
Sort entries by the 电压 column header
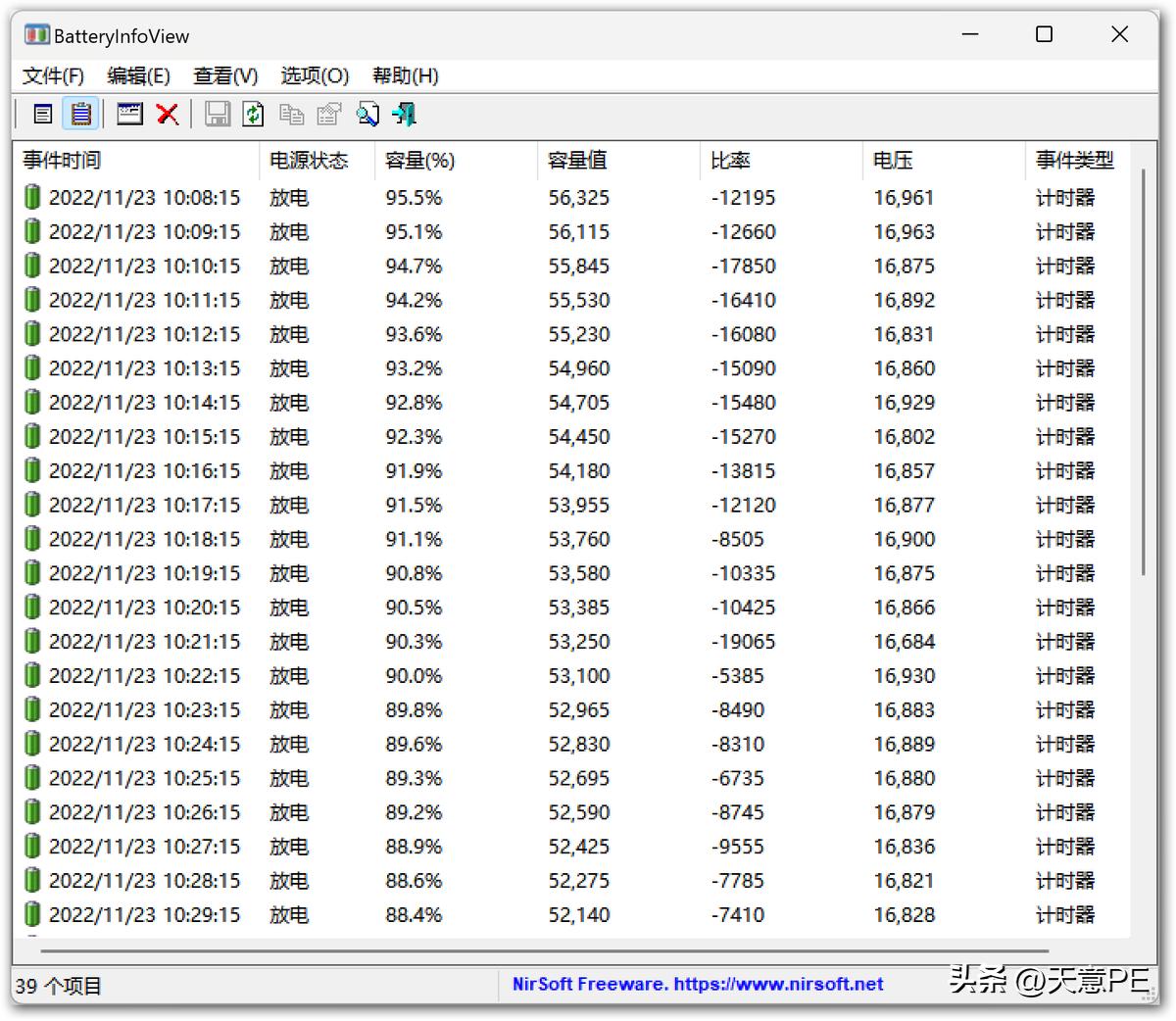coord(893,160)
